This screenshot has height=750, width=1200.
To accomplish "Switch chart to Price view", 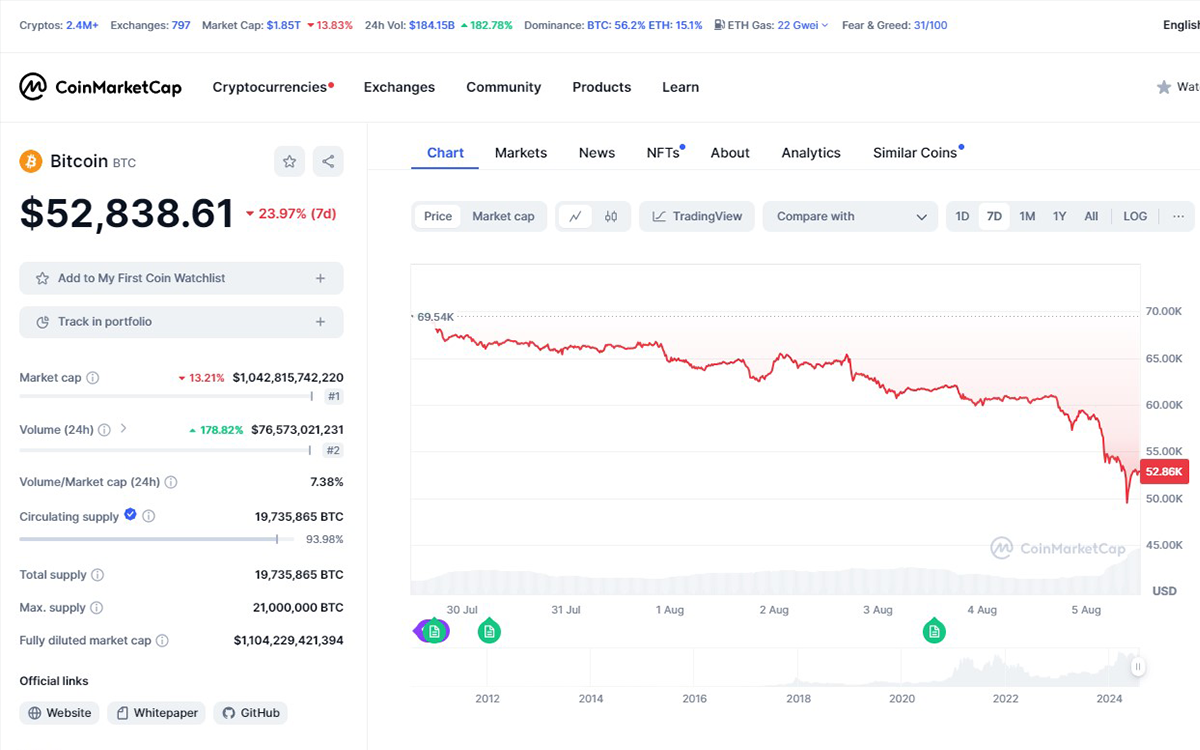I will point(438,216).
